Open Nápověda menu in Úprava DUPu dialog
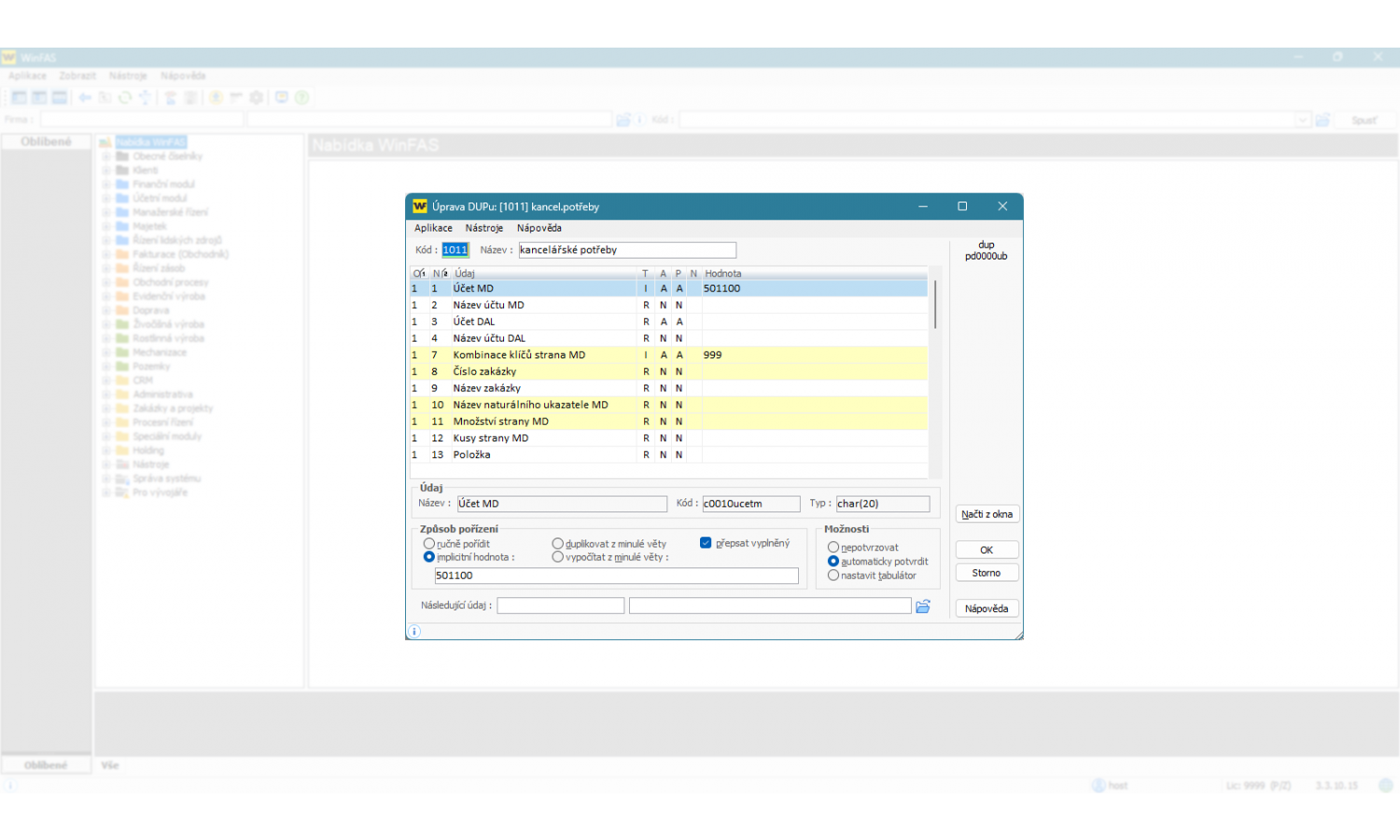The width and height of the screenshot is (1400, 840). click(539, 228)
